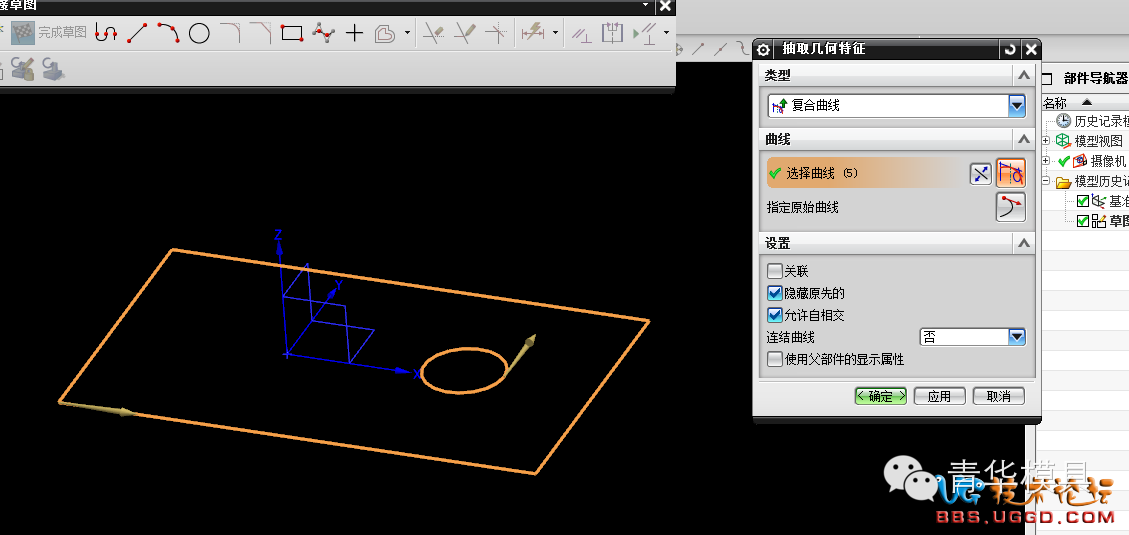The width and height of the screenshot is (1129, 535).
Task: Click the Offset Curve tool icon
Action: [x=385, y=33]
